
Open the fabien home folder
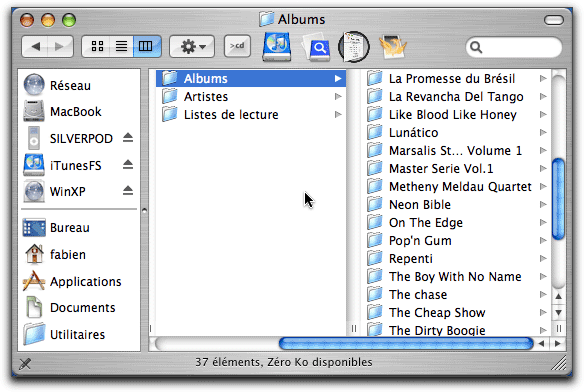(x=55, y=255)
